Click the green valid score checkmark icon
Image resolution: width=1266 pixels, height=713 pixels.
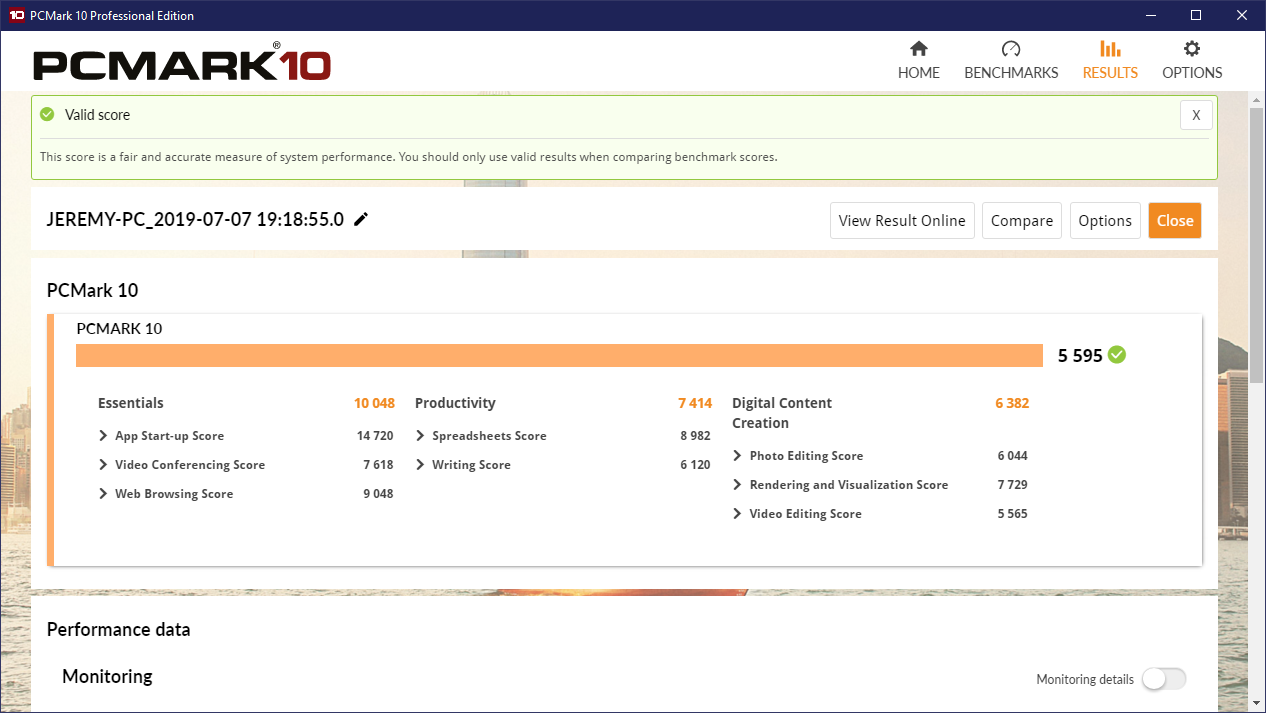point(47,115)
